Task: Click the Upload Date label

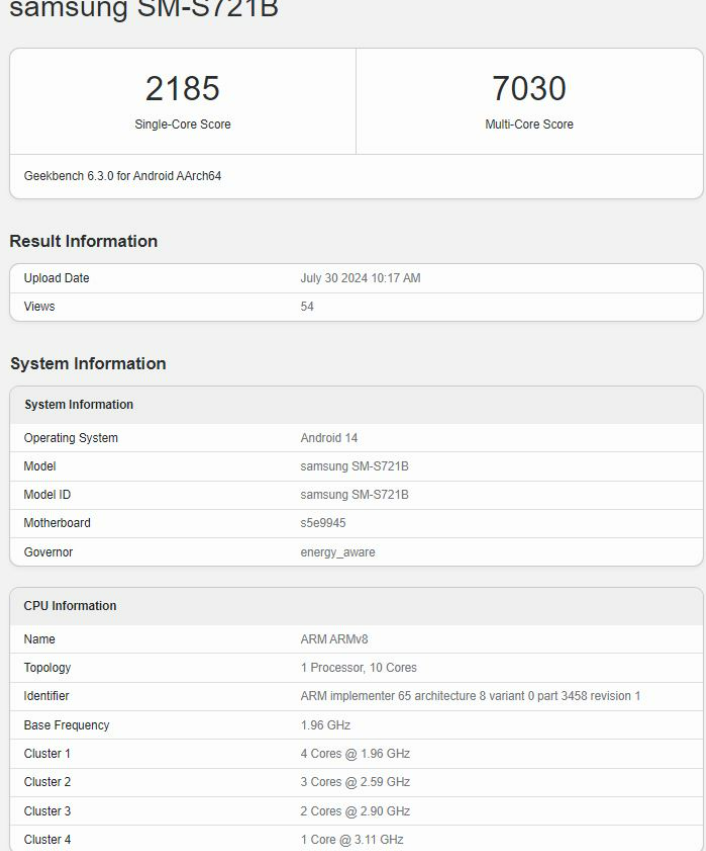Action: click(x=56, y=278)
